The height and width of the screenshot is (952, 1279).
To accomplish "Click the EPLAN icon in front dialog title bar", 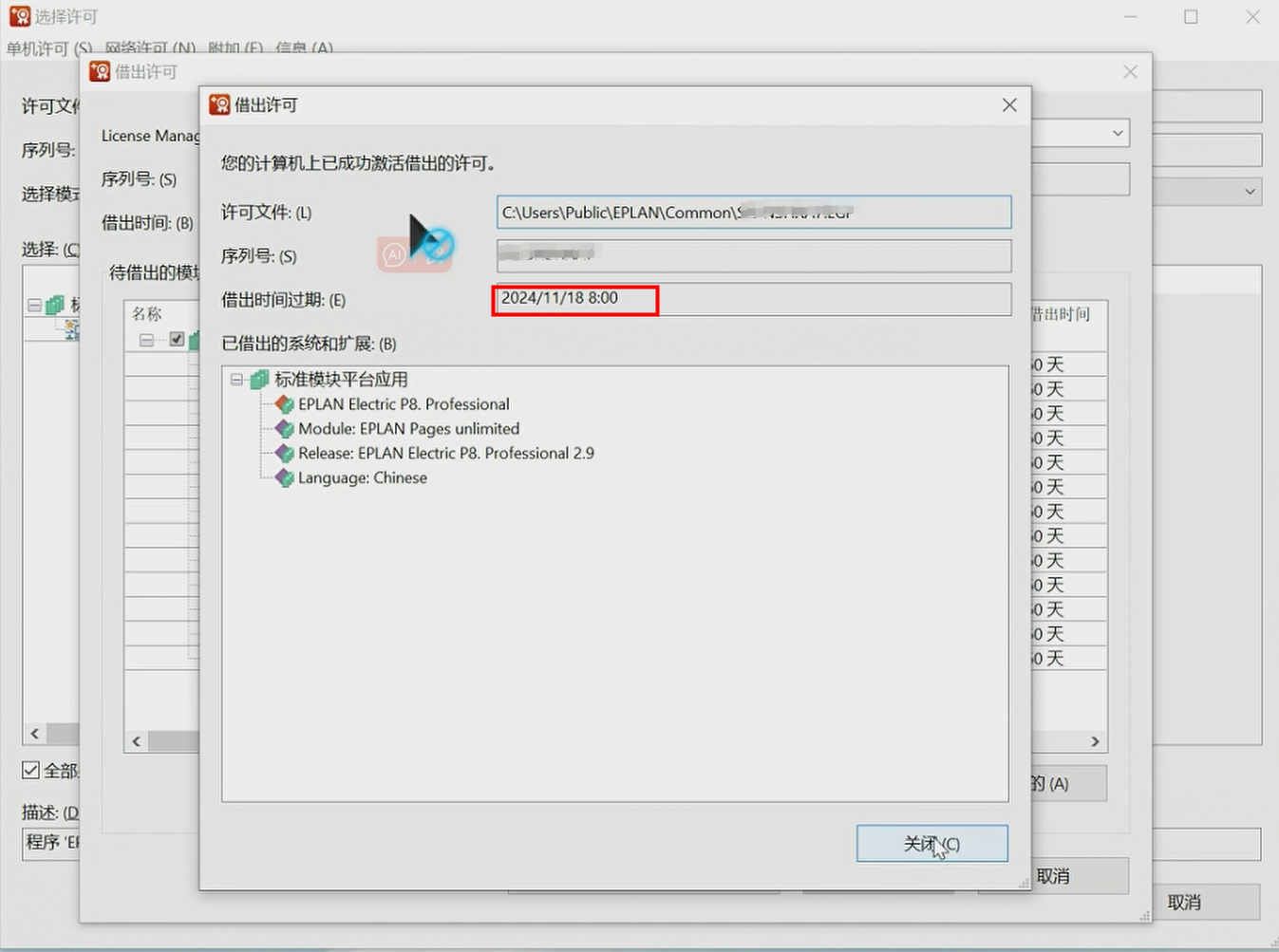I will [219, 104].
